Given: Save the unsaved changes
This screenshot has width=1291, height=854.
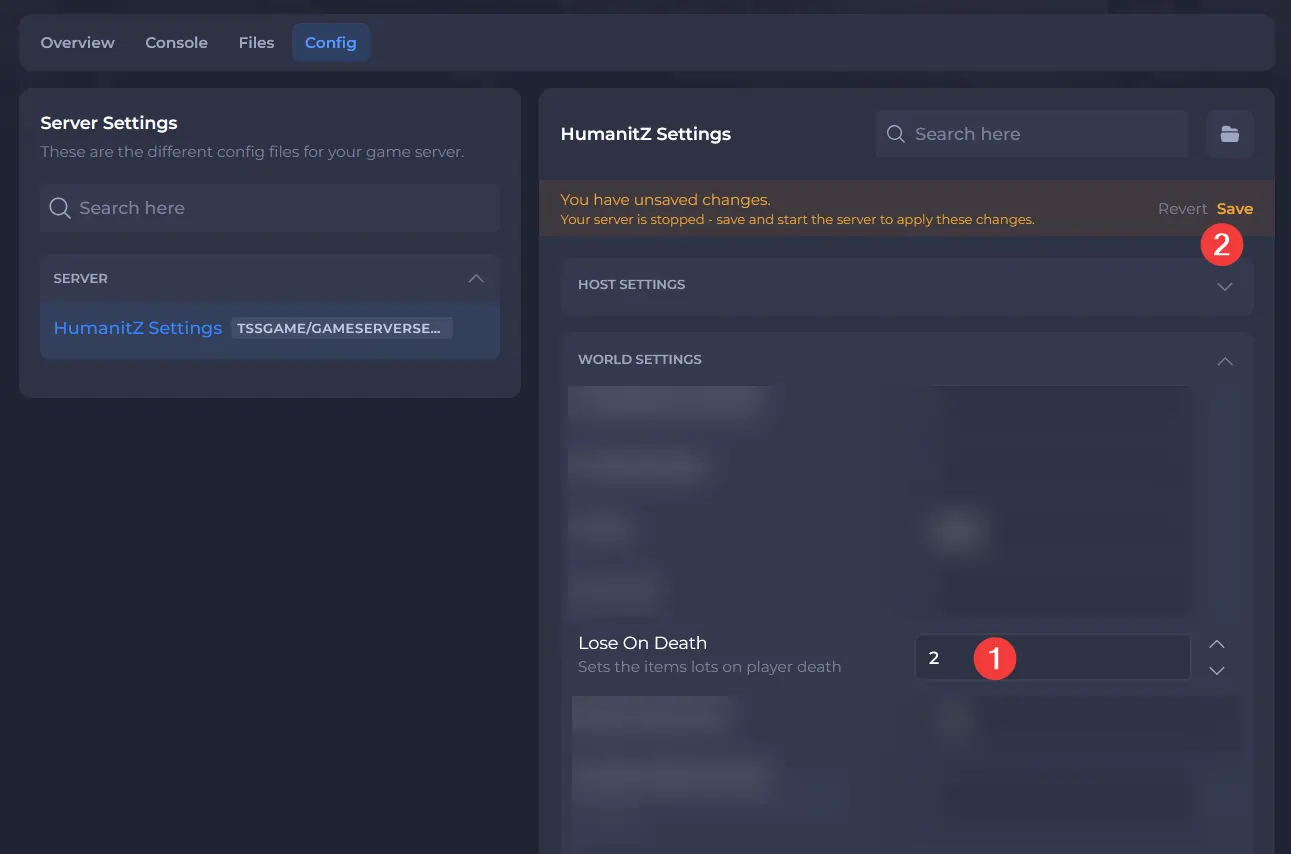Looking at the screenshot, I should tap(1235, 209).
